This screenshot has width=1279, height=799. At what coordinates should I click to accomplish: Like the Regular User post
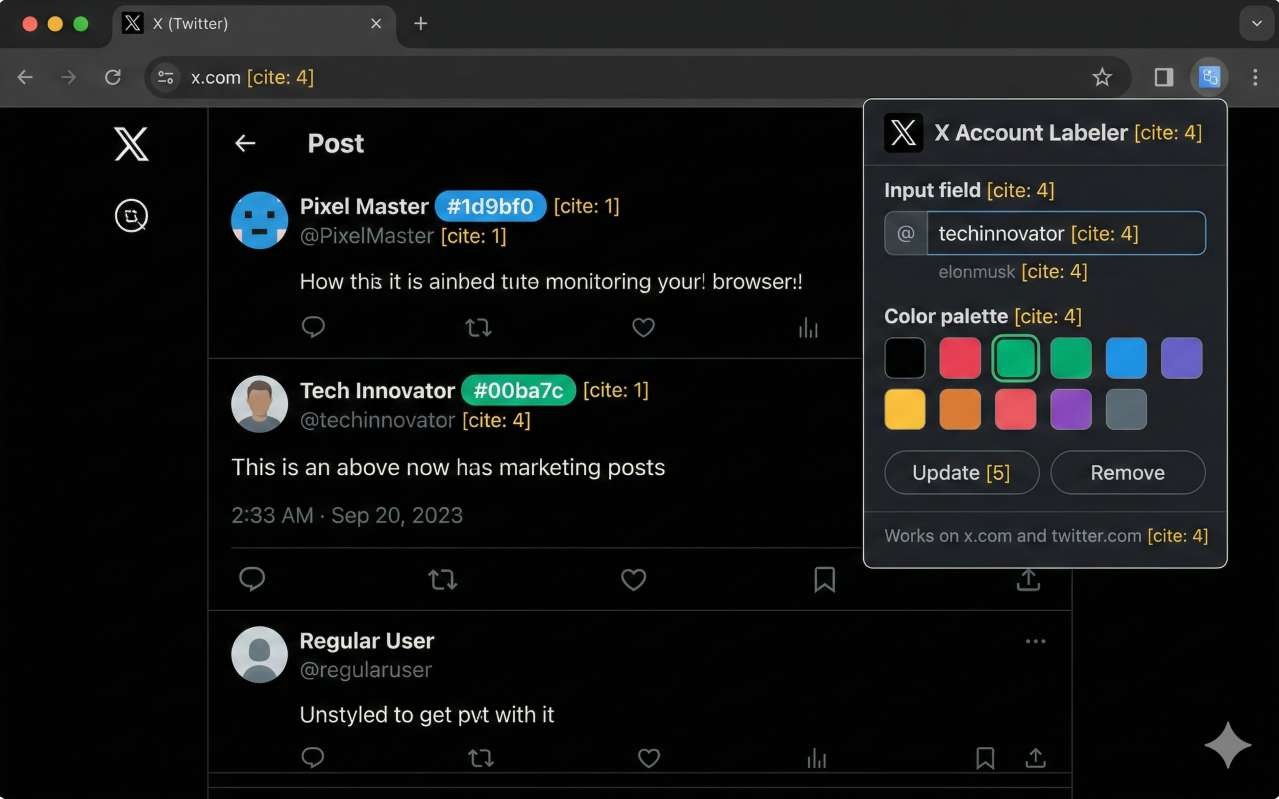648,758
